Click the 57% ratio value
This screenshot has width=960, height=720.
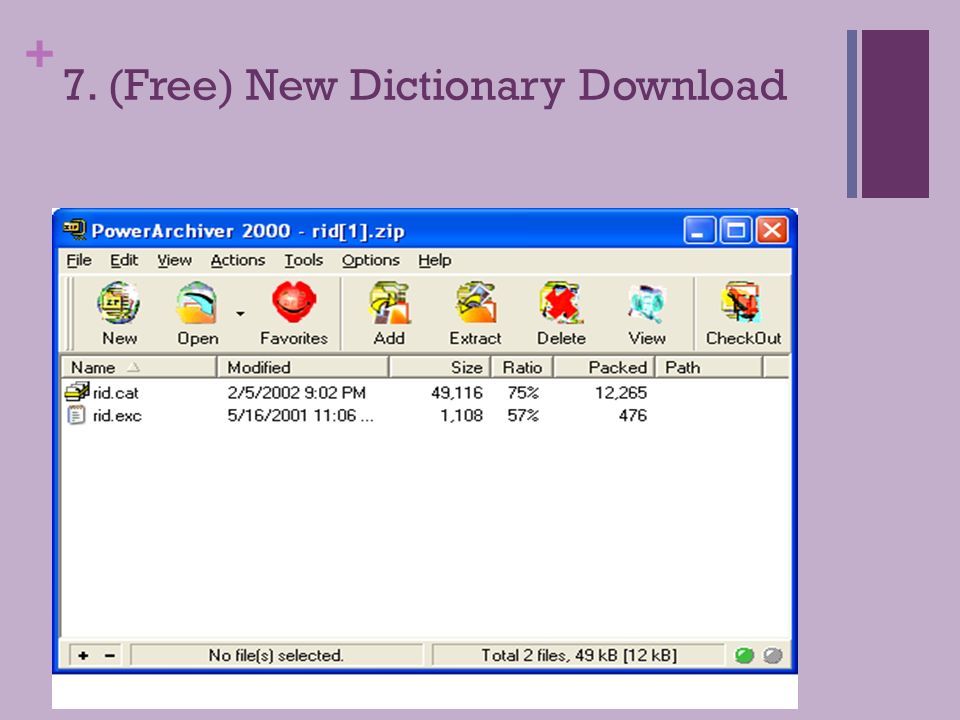click(523, 416)
